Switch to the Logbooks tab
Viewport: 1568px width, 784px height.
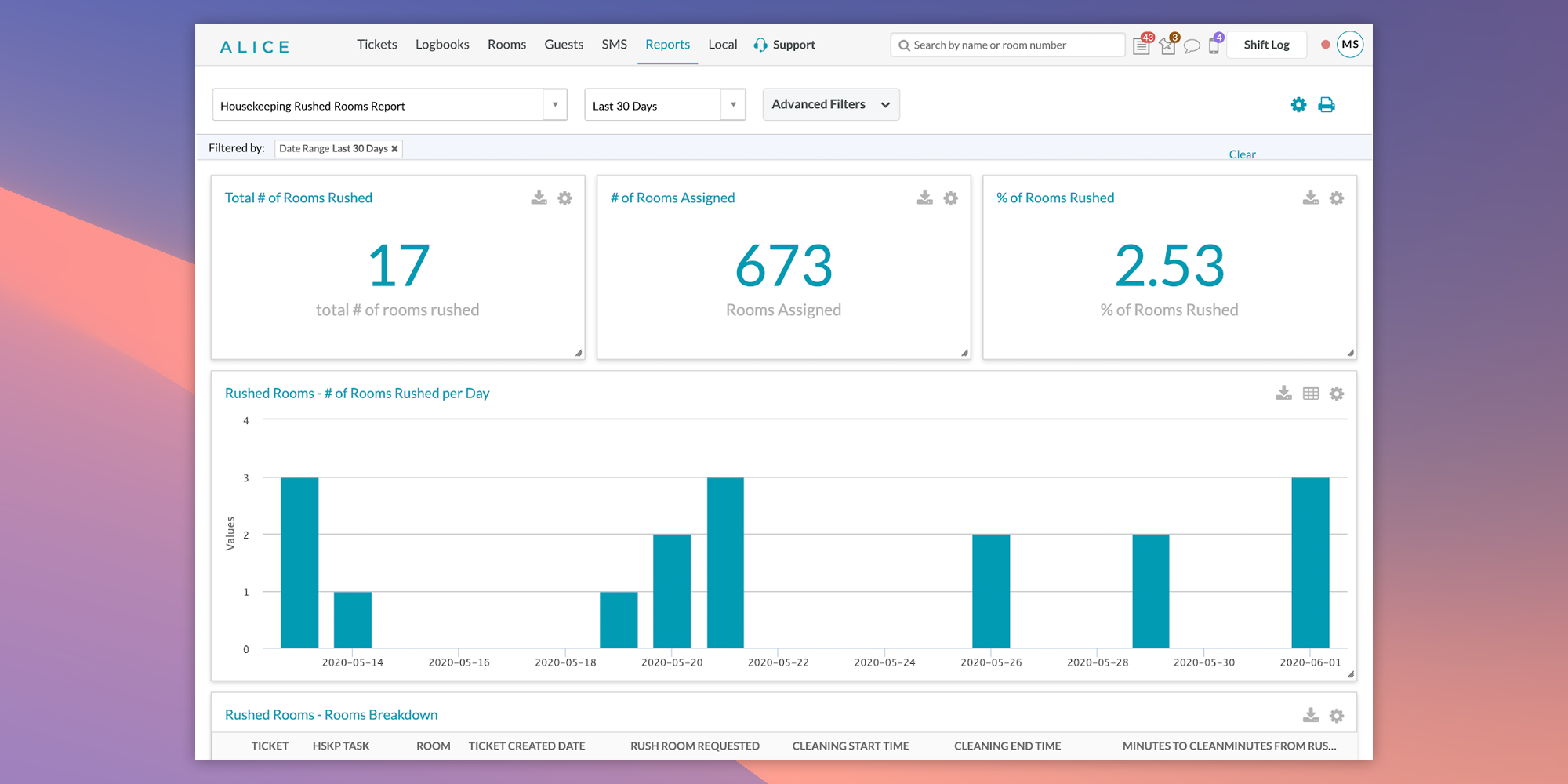coord(442,45)
